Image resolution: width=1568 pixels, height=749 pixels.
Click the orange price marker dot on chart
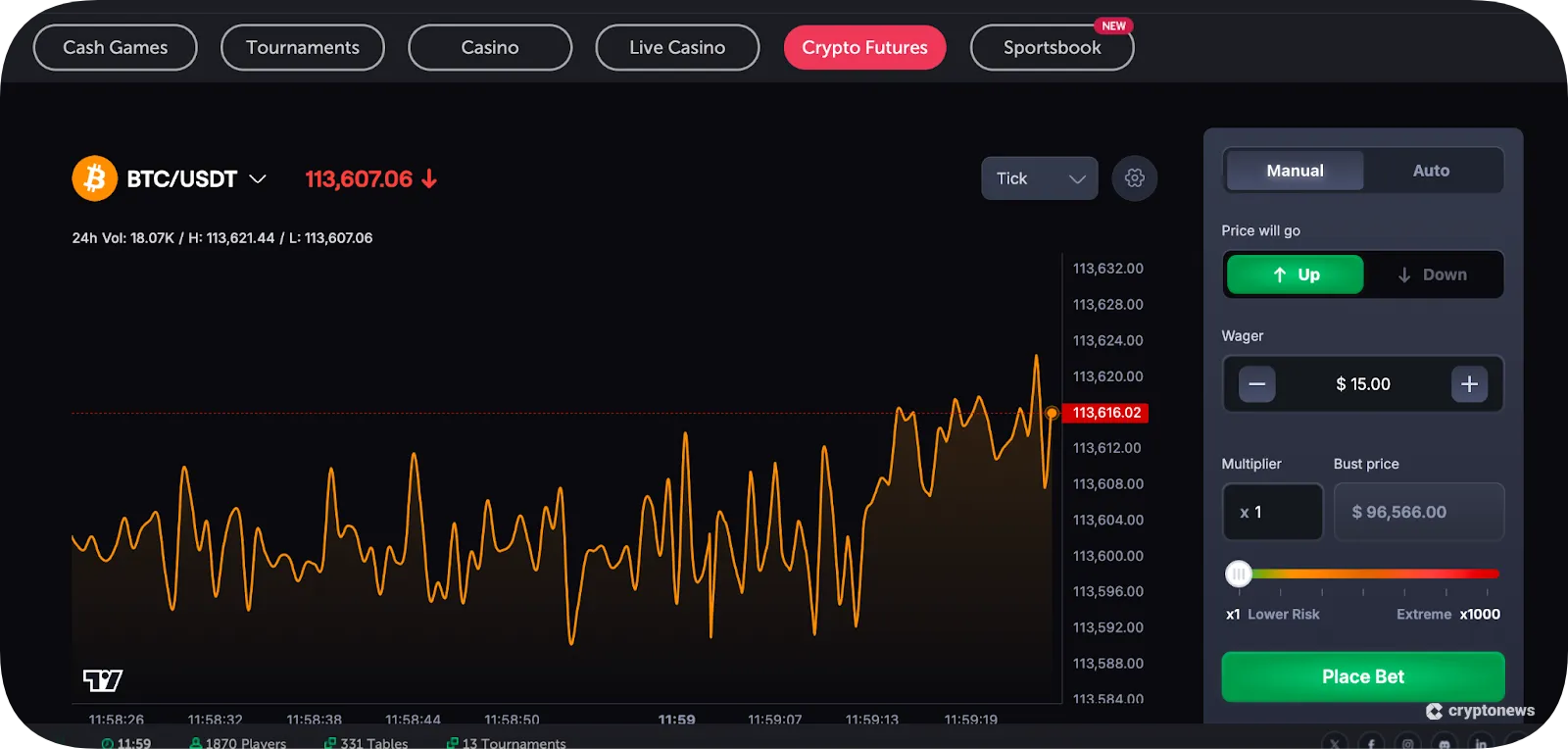pos(1052,413)
